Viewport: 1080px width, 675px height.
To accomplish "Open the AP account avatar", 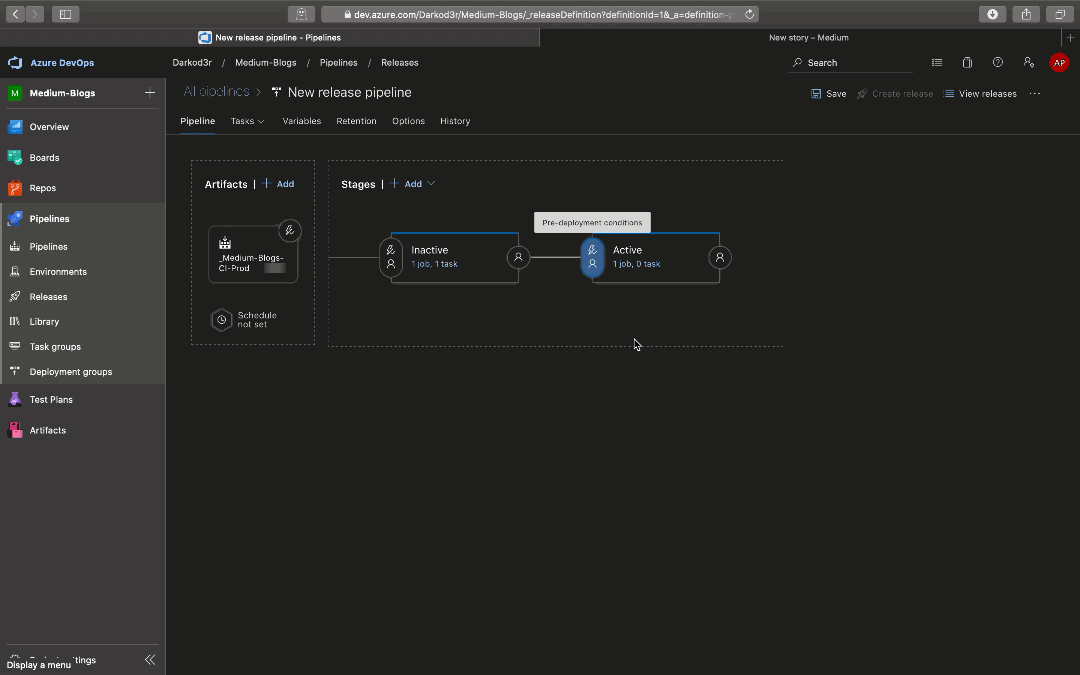I will point(1059,63).
